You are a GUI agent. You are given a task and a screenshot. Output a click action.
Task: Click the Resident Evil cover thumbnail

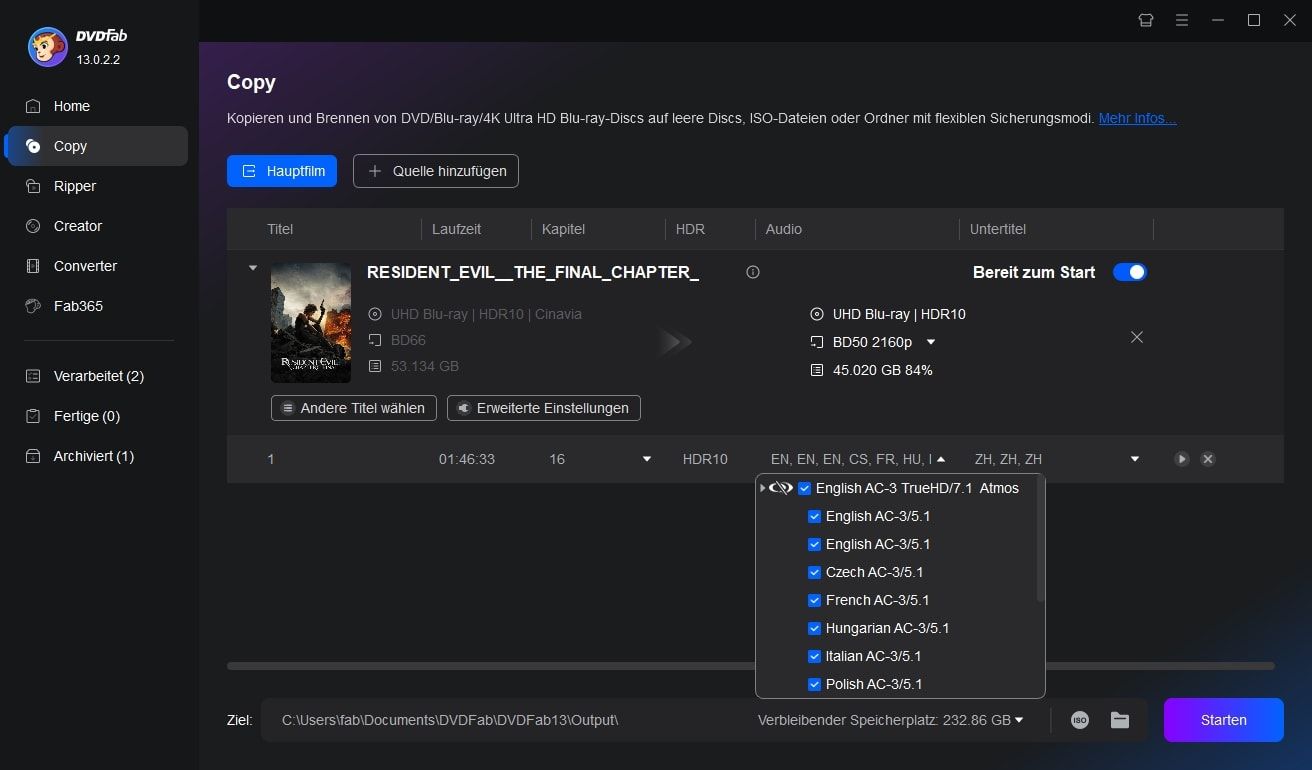point(311,323)
